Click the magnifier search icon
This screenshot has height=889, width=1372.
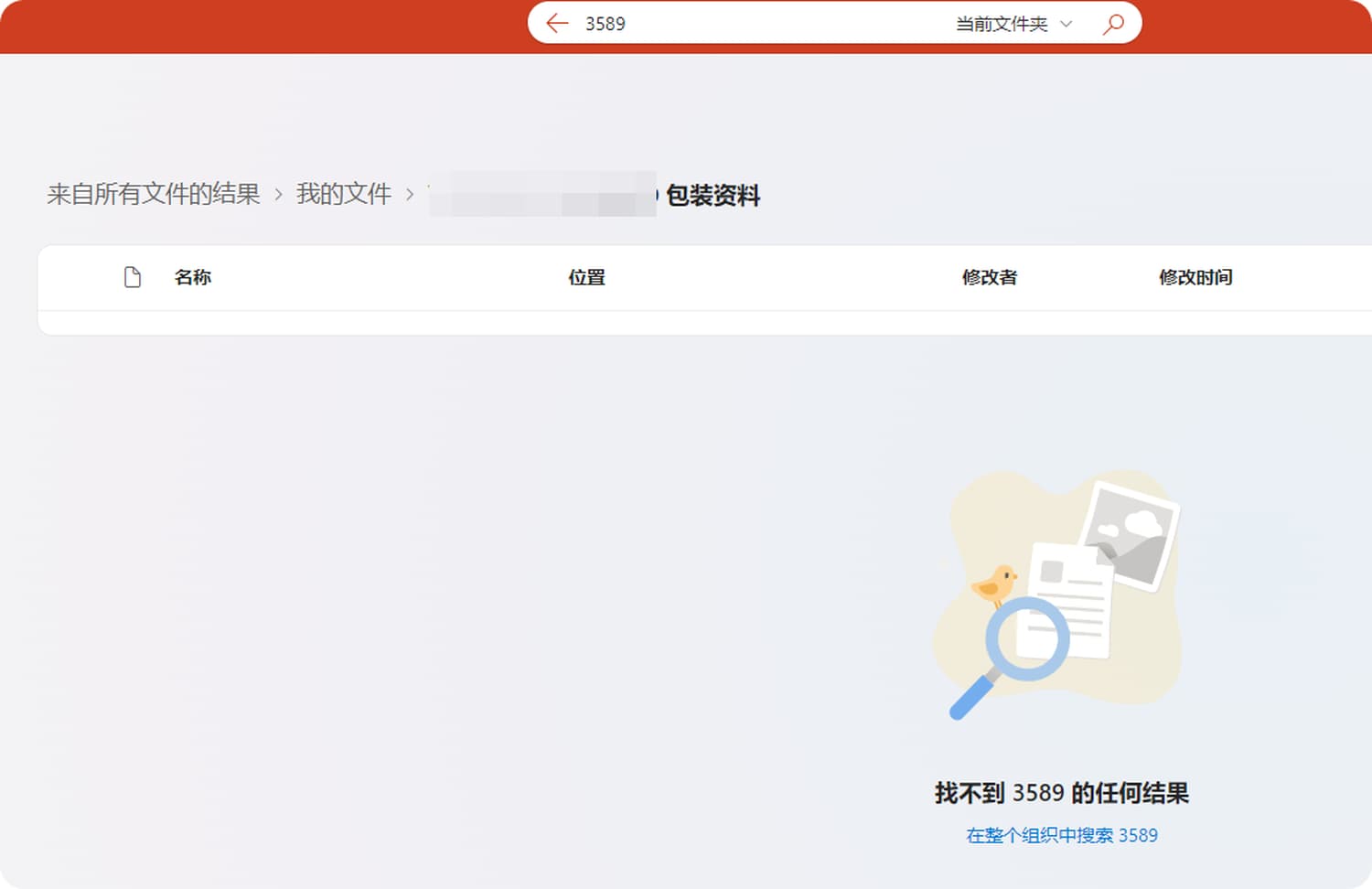(x=1113, y=24)
